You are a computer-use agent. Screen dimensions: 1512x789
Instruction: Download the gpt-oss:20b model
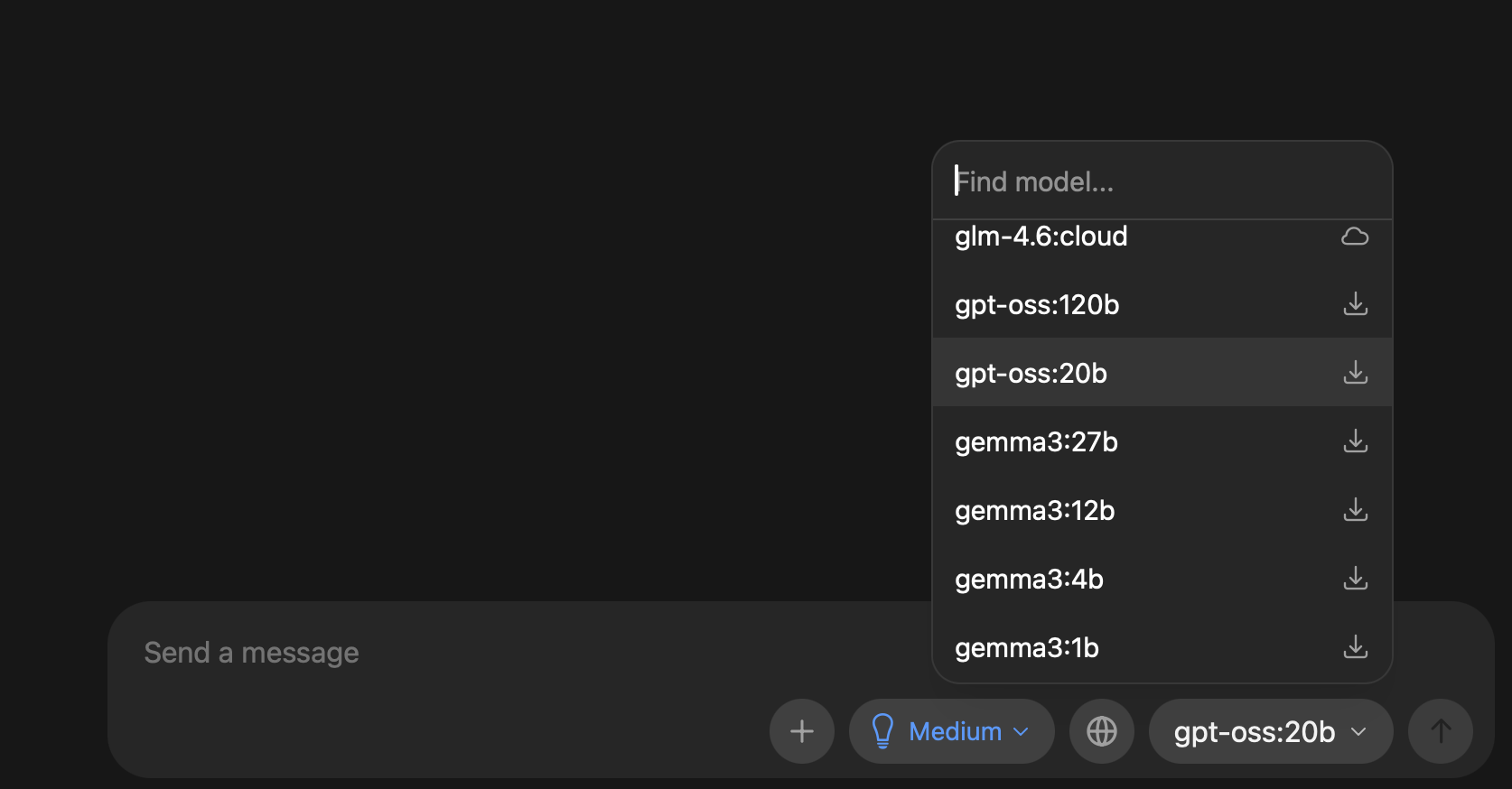(x=1355, y=373)
